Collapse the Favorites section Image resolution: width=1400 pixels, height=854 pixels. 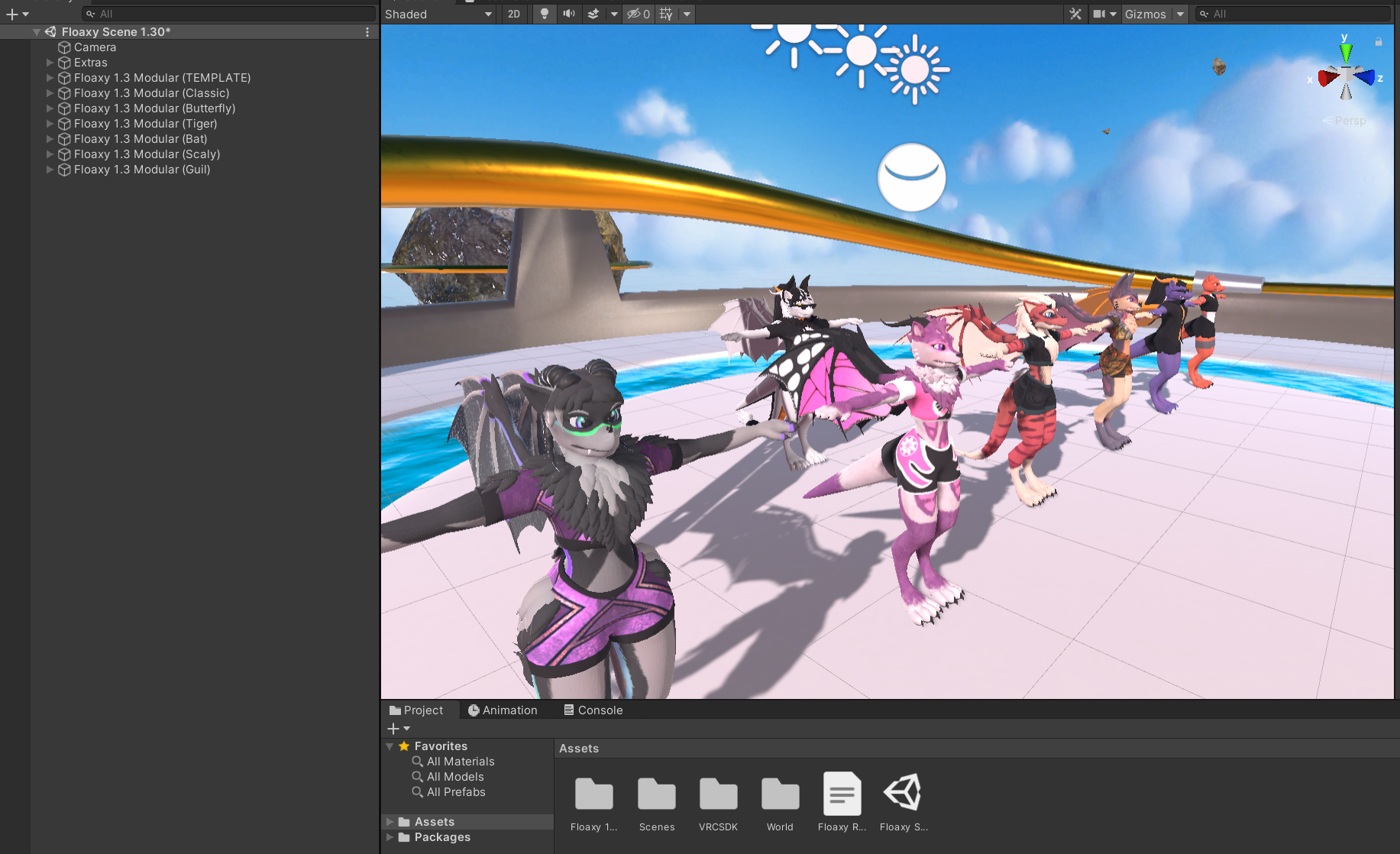(390, 746)
